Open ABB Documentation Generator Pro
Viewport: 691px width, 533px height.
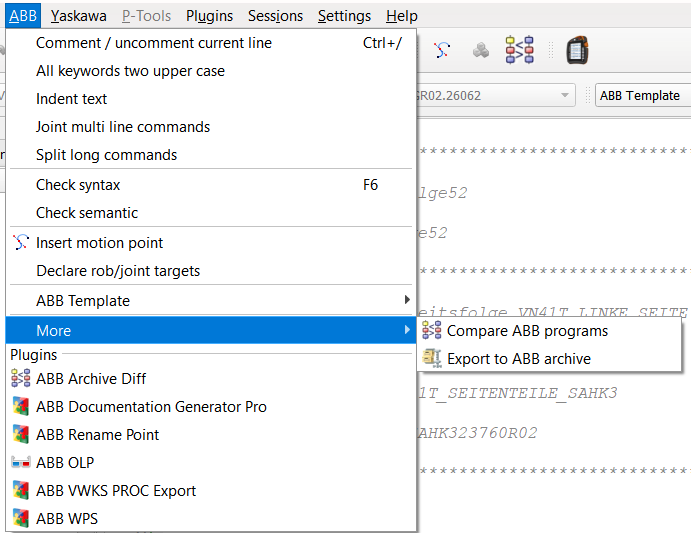tap(211, 406)
